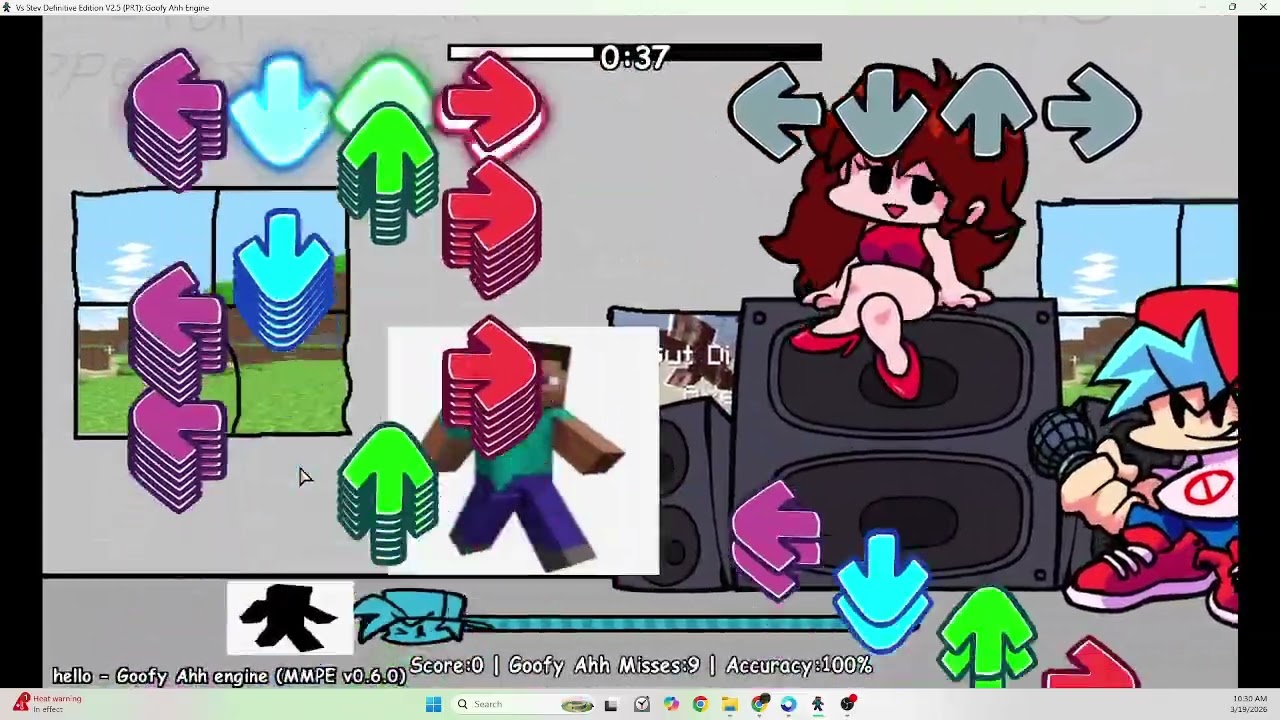Click the walking Steve picture
This screenshot has height=720, width=1280.
tap(523, 451)
